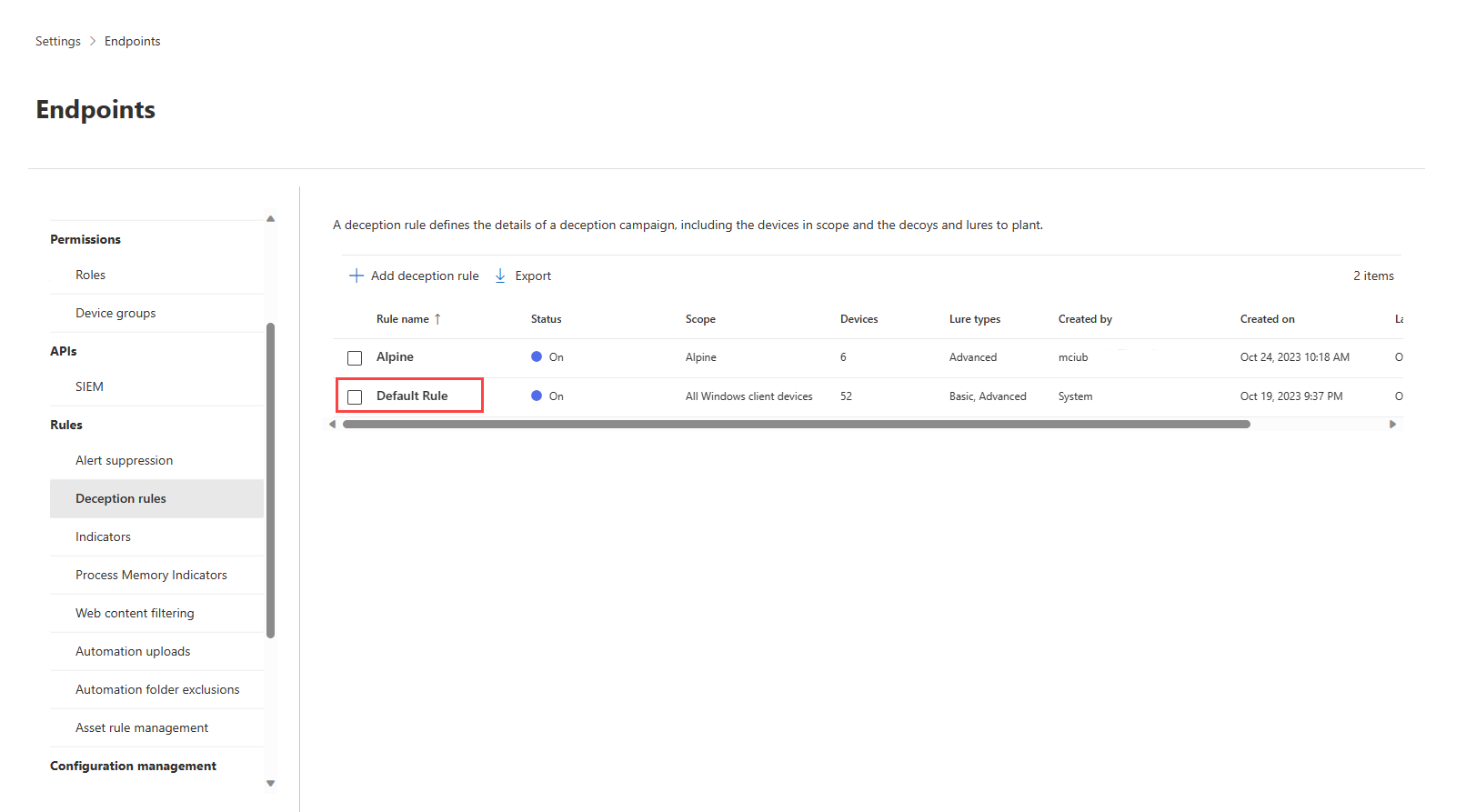Click the Export download arrow icon
This screenshot has height=812, width=1466.
point(500,276)
